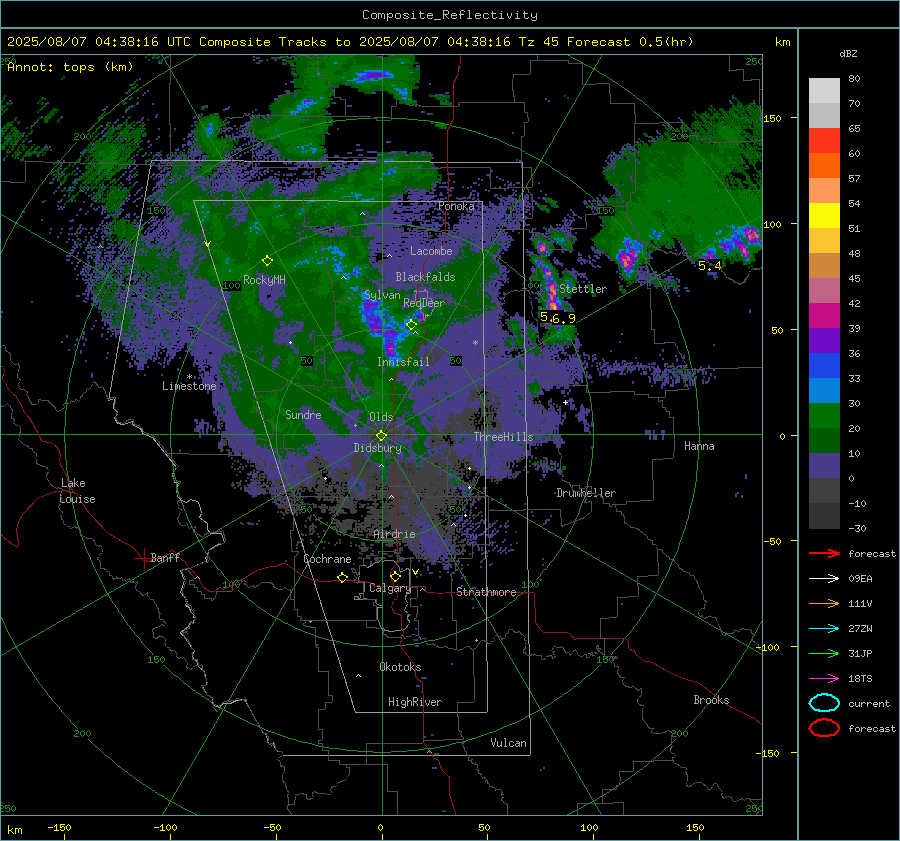Click the Drumheller city label
Viewport: 900px width, 841px height.
pyautogui.click(x=586, y=493)
